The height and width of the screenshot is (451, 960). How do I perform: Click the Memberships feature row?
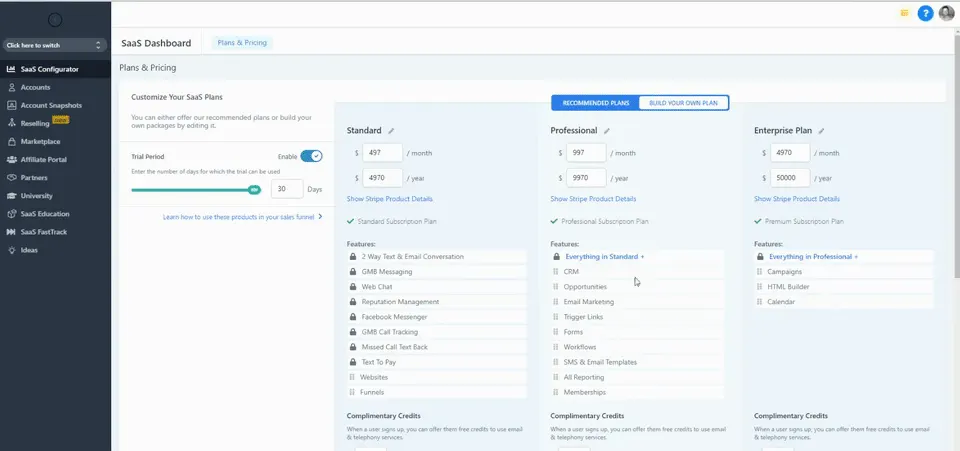point(637,392)
